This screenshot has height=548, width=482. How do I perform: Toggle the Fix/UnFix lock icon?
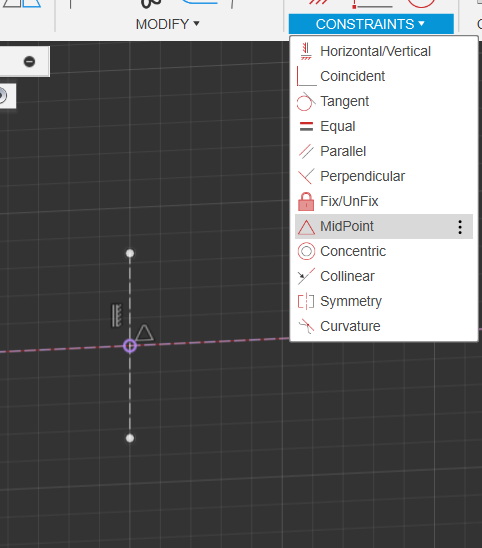click(306, 201)
